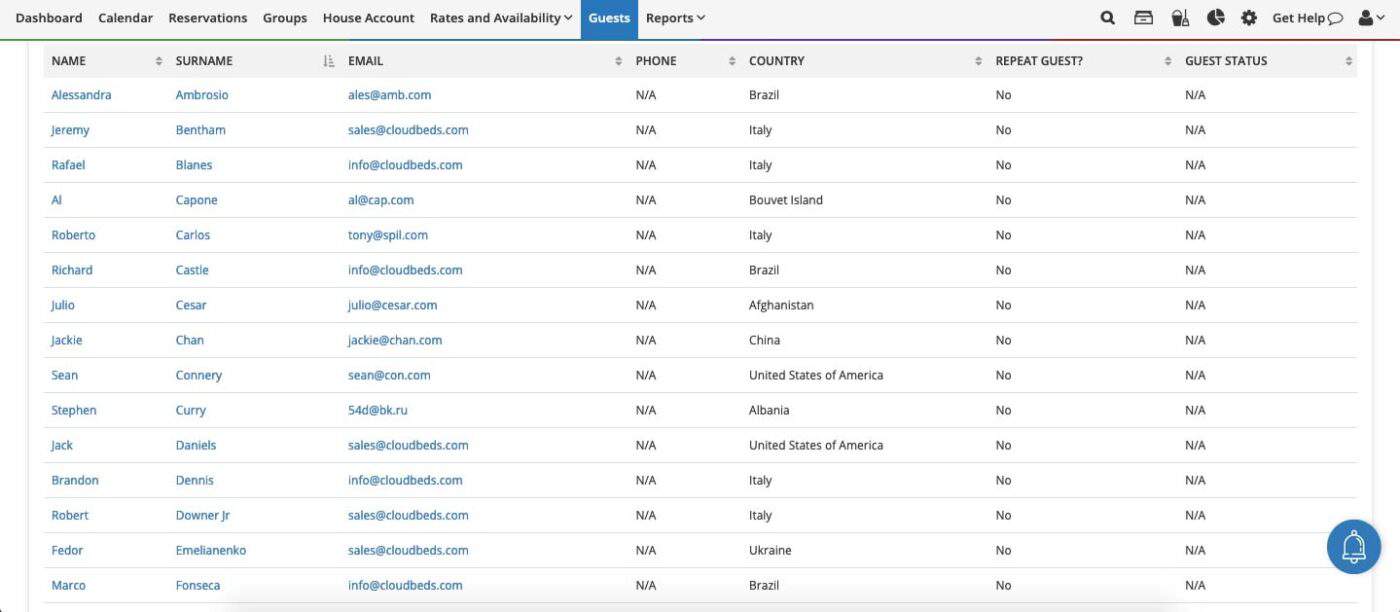The height and width of the screenshot is (612, 1400).
Task: Toggle sorting on the NAME column
Action: coord(160,61)
